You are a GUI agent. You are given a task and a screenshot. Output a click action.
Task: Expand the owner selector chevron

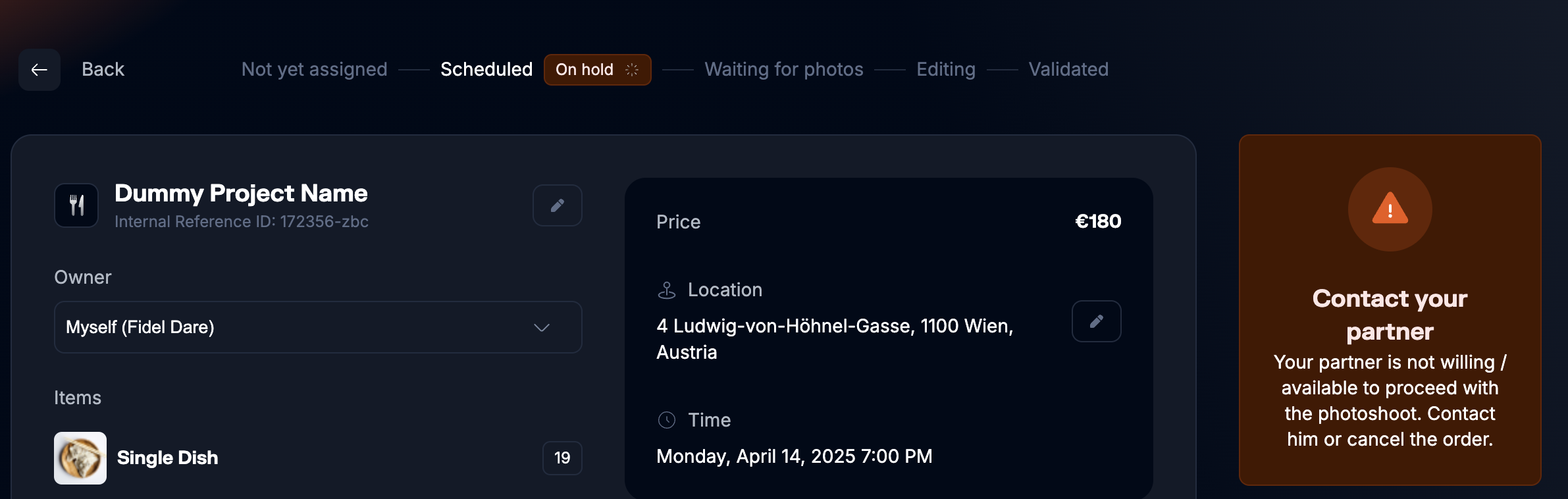pyautogui.click(x=541, y=327)
